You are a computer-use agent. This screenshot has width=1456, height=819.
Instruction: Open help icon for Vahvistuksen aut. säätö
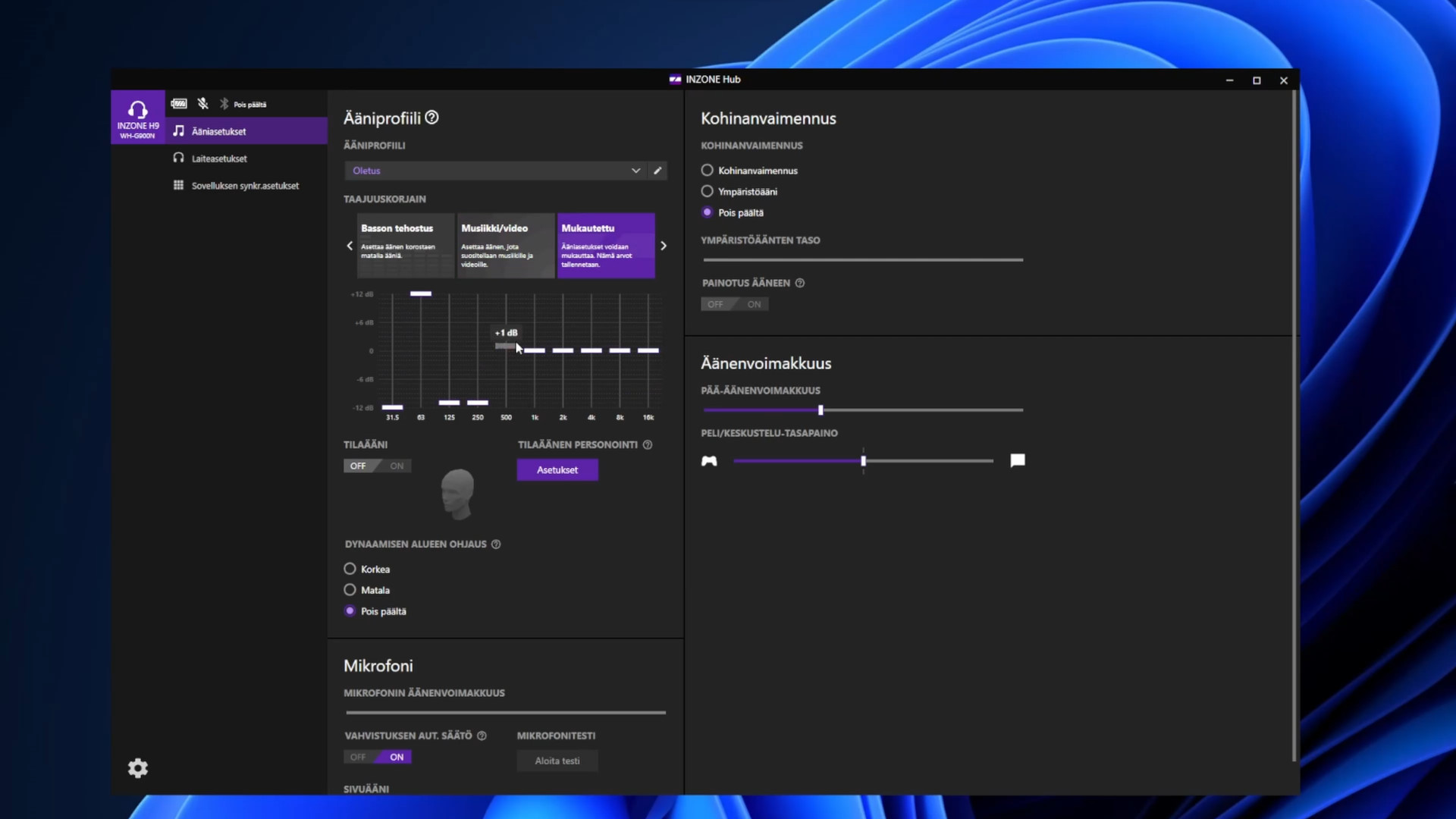click(482, 736)
